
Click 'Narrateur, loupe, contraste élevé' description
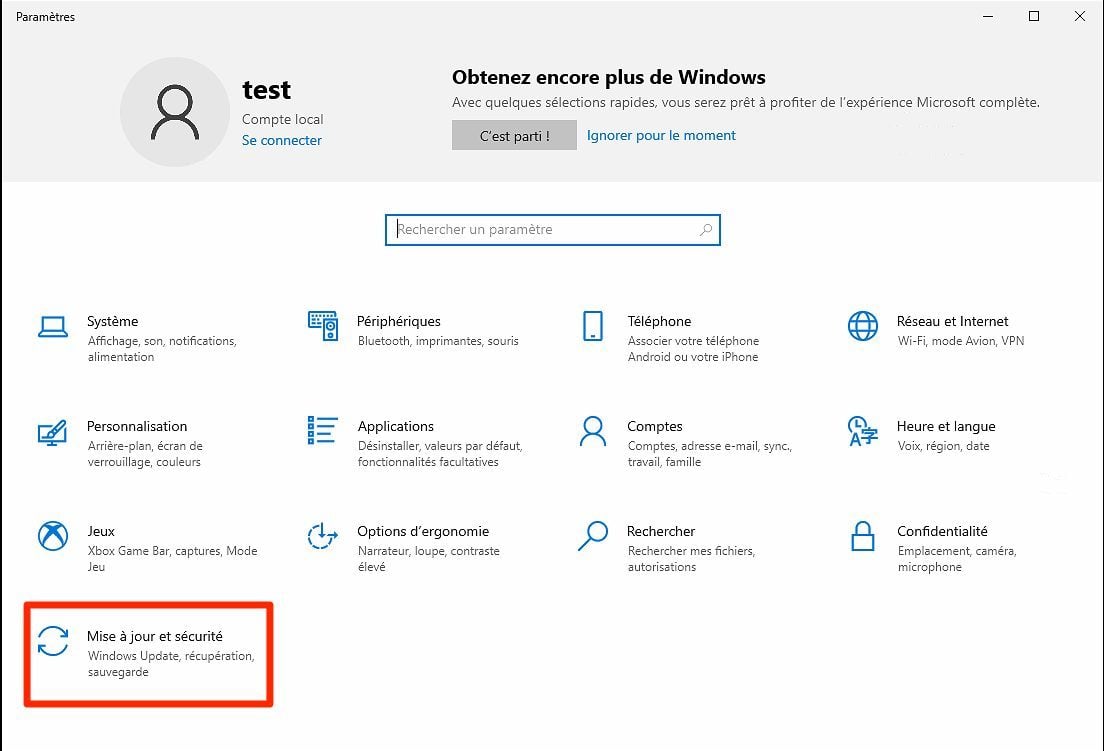click(429, 559)
